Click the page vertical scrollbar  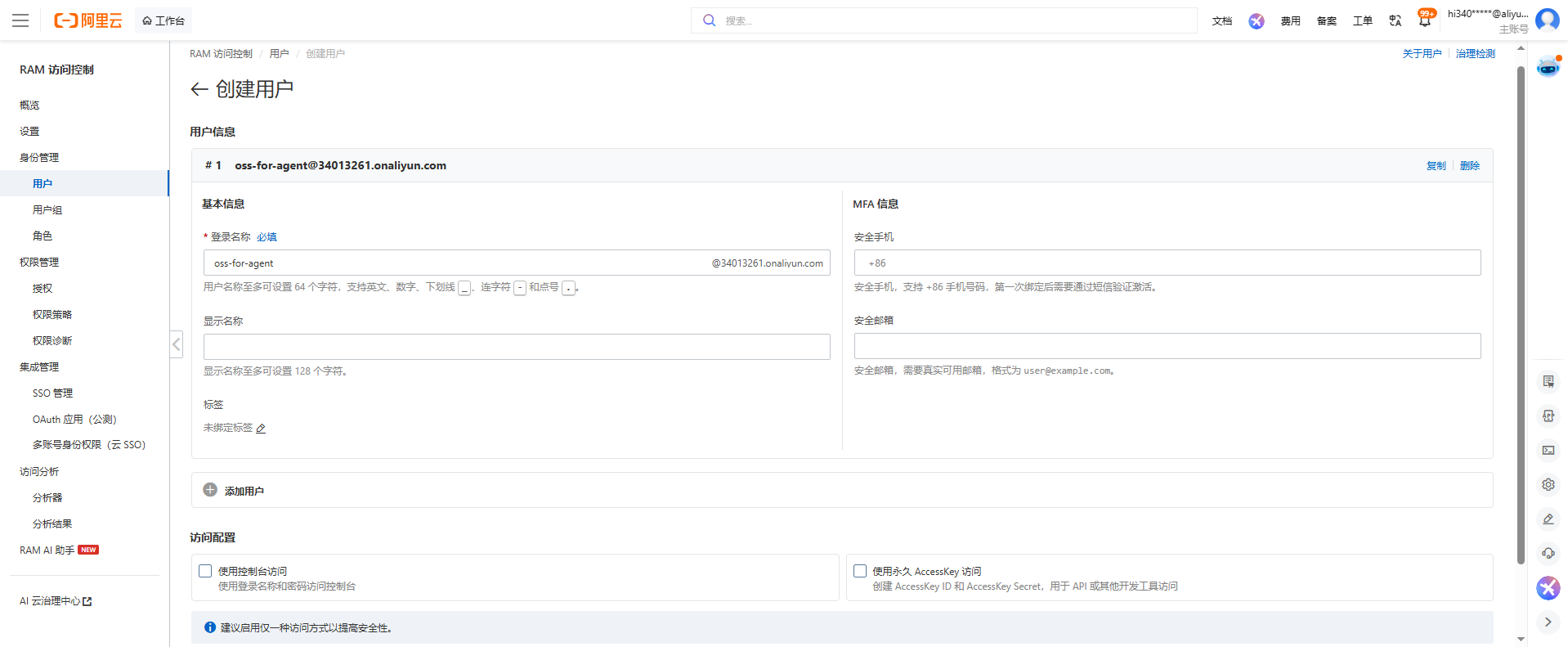(x=1521, y=315)
